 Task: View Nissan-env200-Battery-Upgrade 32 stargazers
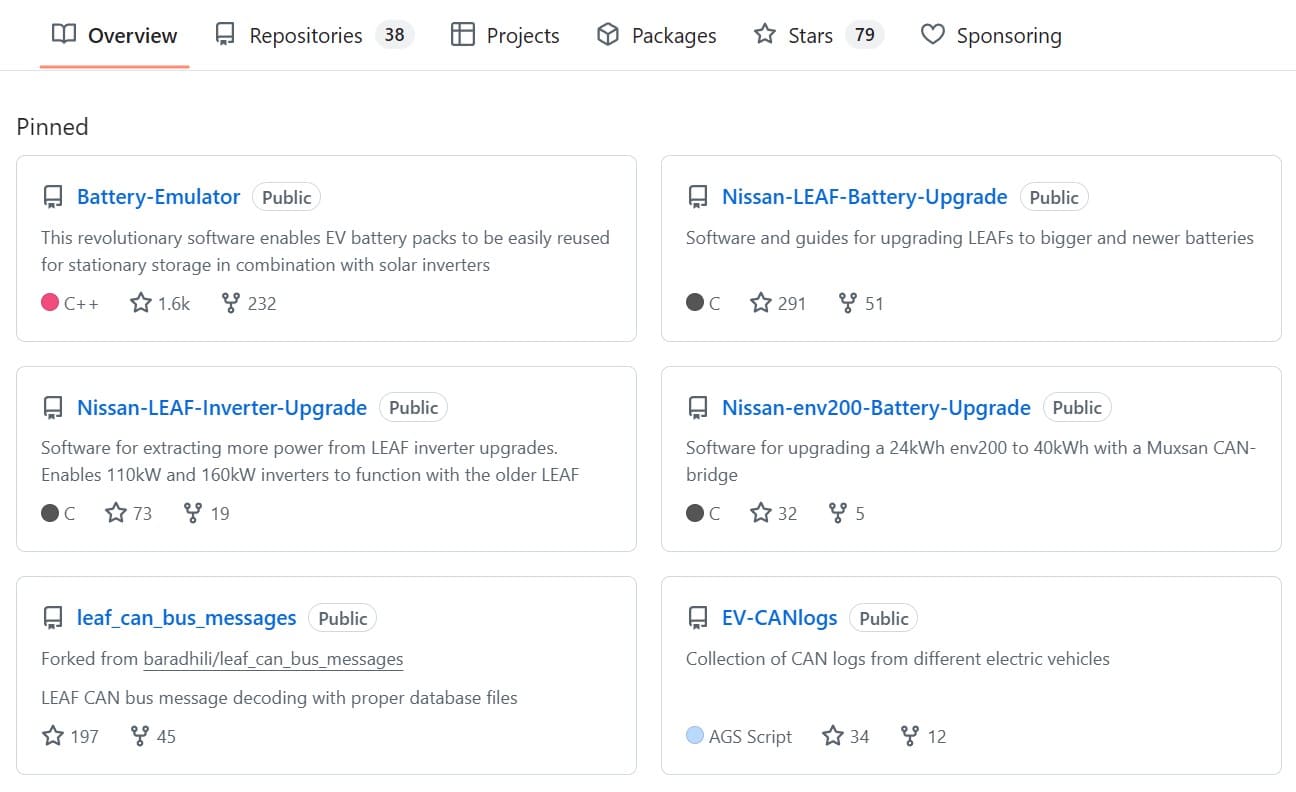pyautogui.click(x=774, y=513)
